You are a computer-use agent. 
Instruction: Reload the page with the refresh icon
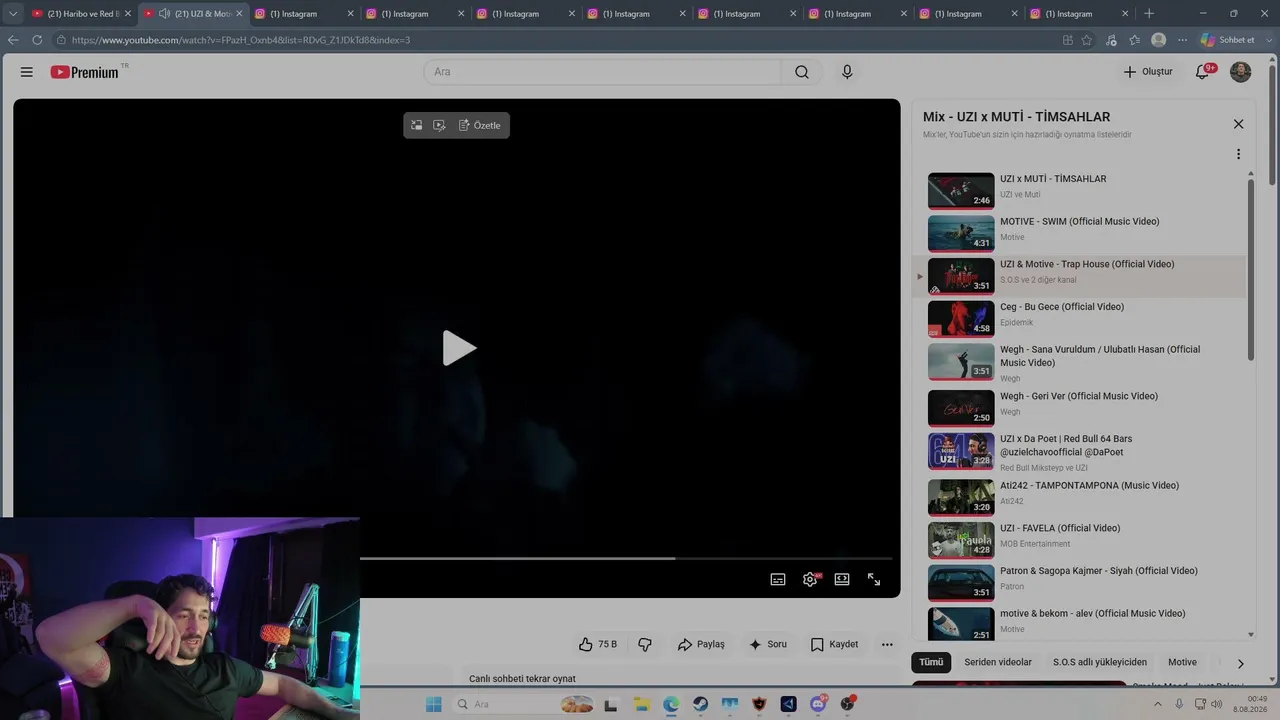pos(37,40)
